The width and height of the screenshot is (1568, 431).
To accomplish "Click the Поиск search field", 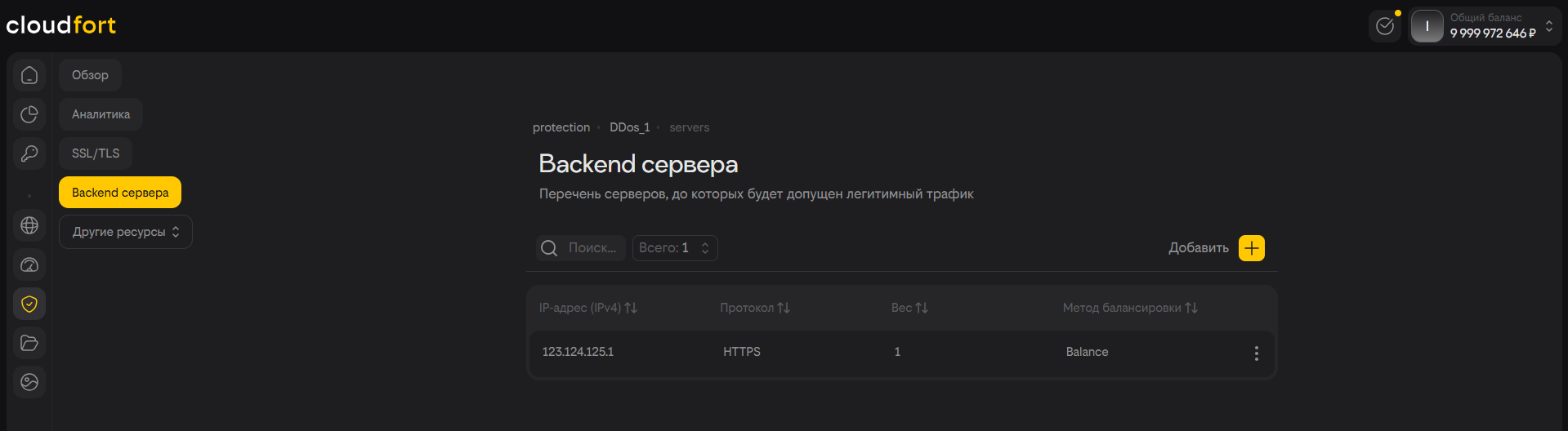I will [592, 248].
